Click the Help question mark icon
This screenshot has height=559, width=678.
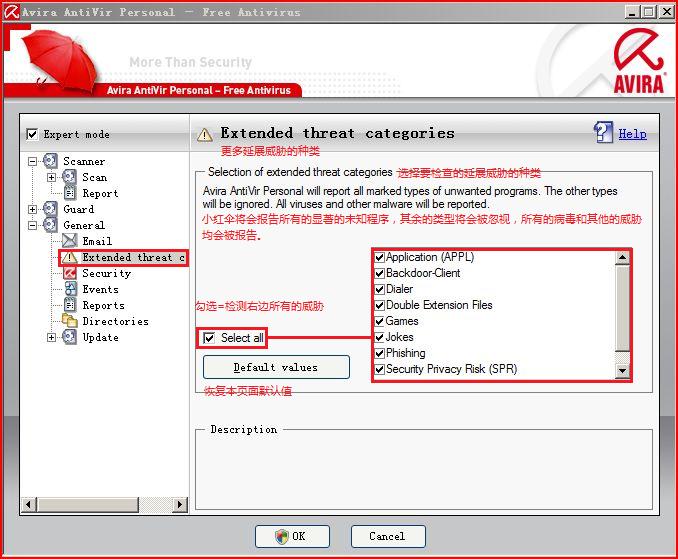[603, 132]
